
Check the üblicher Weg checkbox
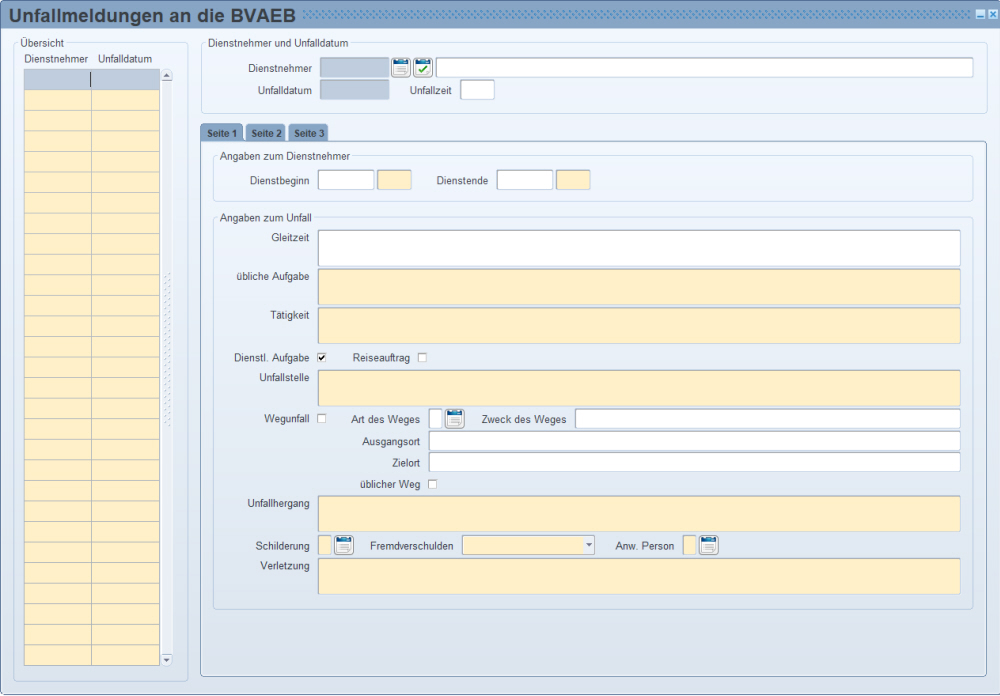432,484
